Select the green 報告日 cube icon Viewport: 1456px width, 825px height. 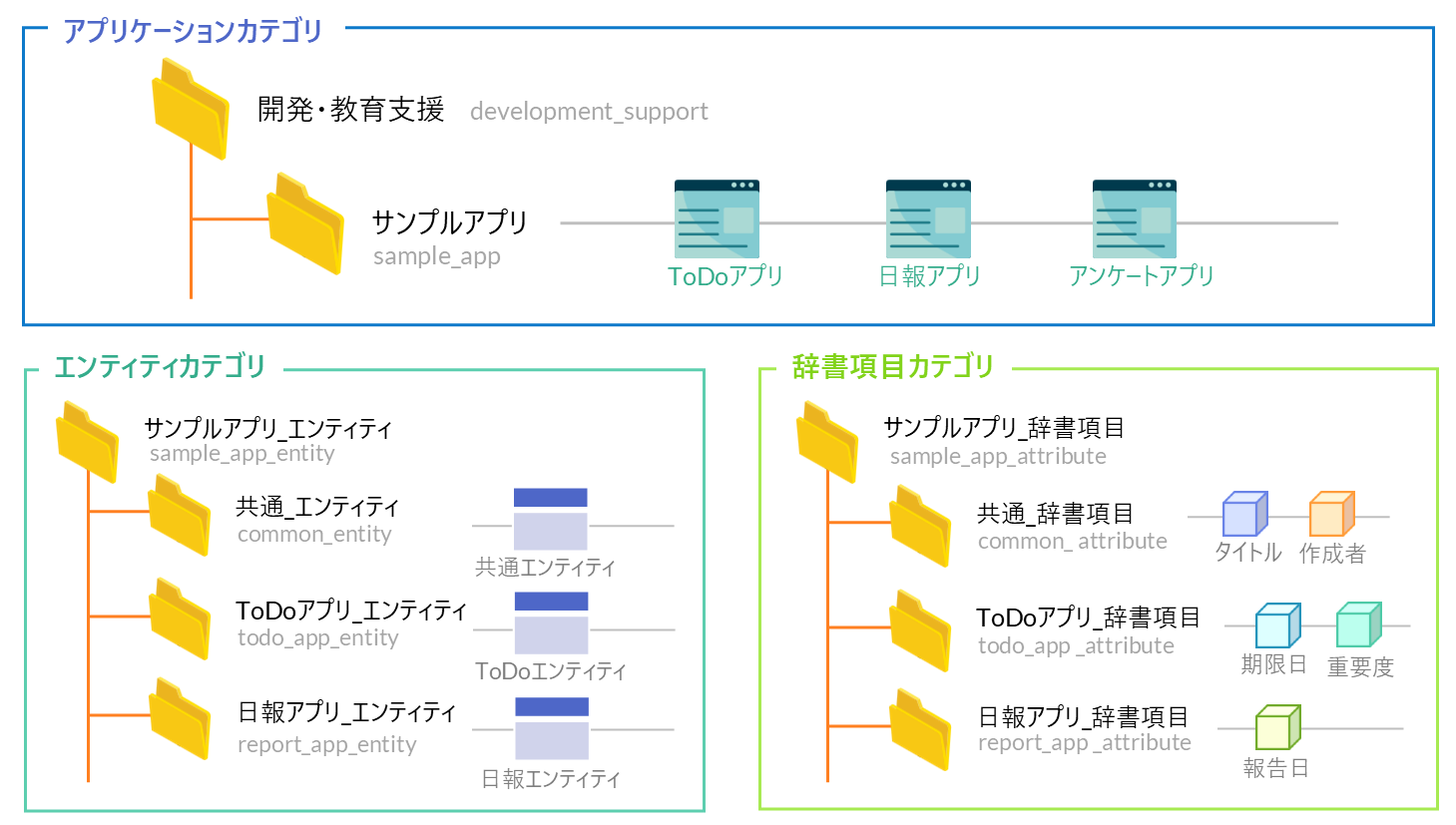point(1277,727)
